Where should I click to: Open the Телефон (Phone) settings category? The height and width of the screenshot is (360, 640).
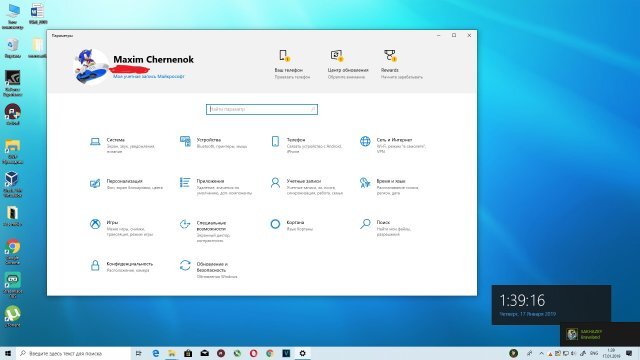(x=306, y=145)
